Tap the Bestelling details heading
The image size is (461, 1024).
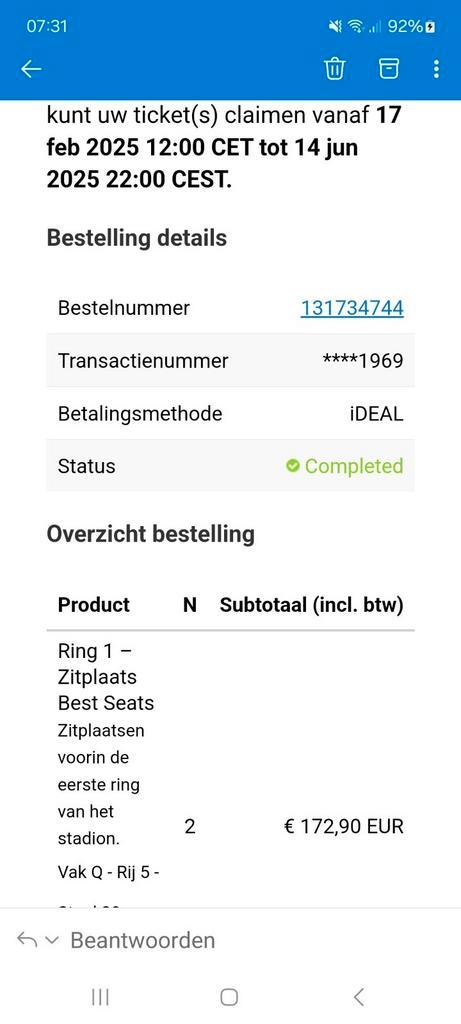(x=136, y=238)
